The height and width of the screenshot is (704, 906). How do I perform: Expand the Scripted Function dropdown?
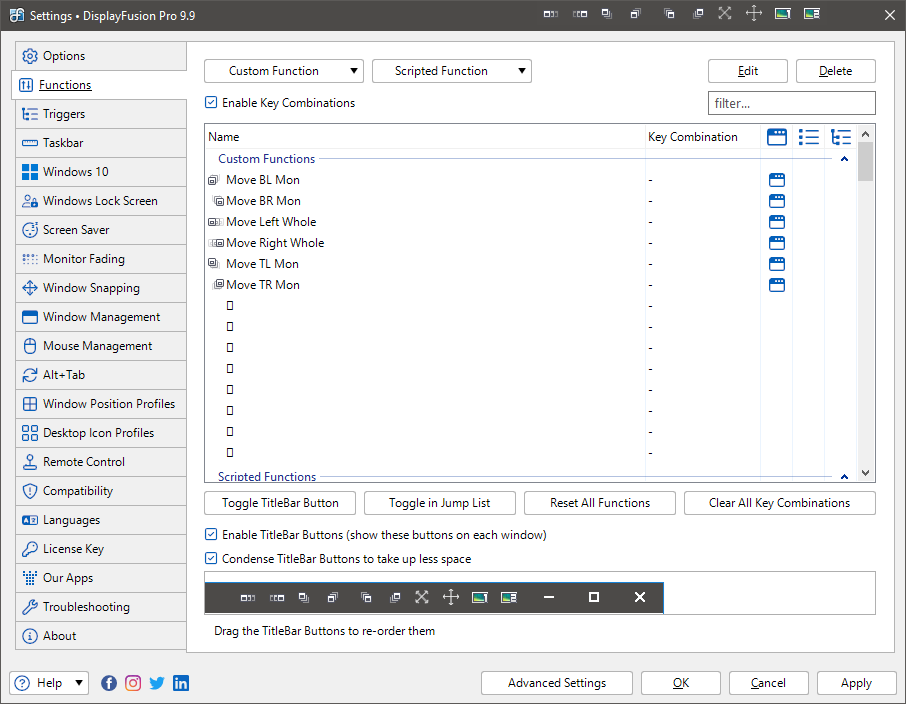tap(451, 71)
